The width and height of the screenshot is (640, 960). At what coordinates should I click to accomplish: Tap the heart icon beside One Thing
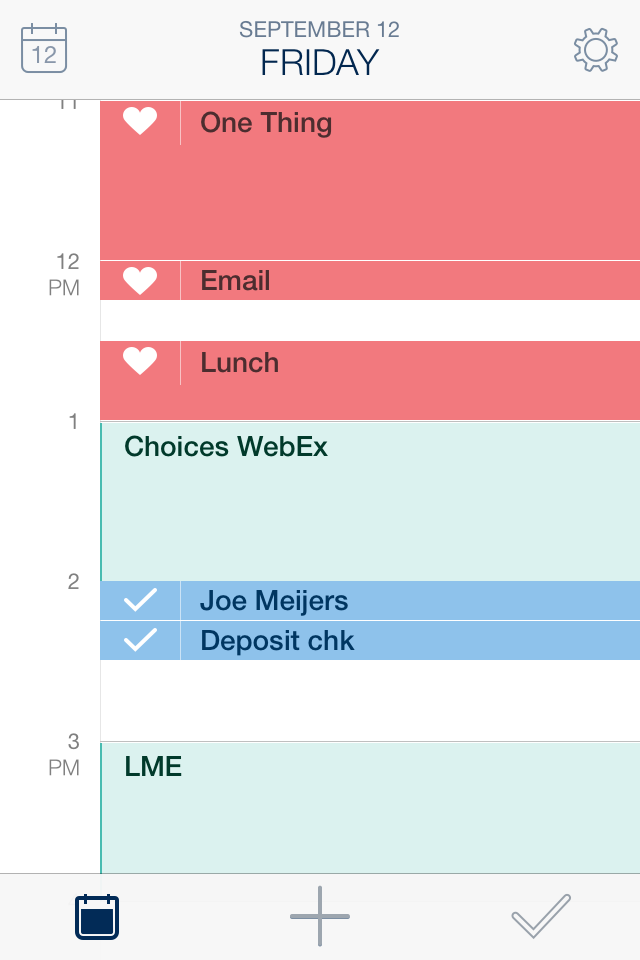tap(140, 122)
